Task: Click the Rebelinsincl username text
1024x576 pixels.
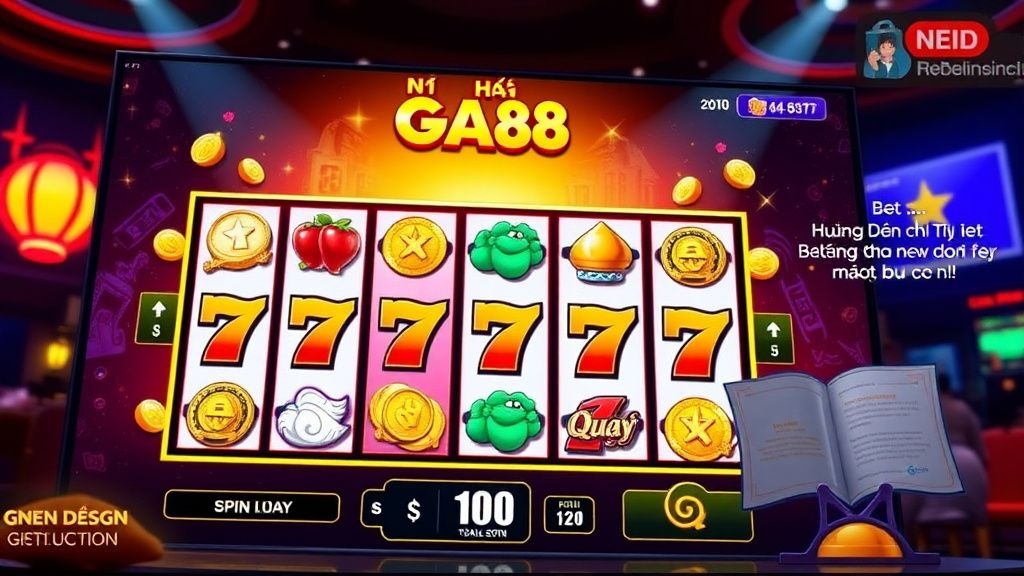Action: (x=968, y=69)
